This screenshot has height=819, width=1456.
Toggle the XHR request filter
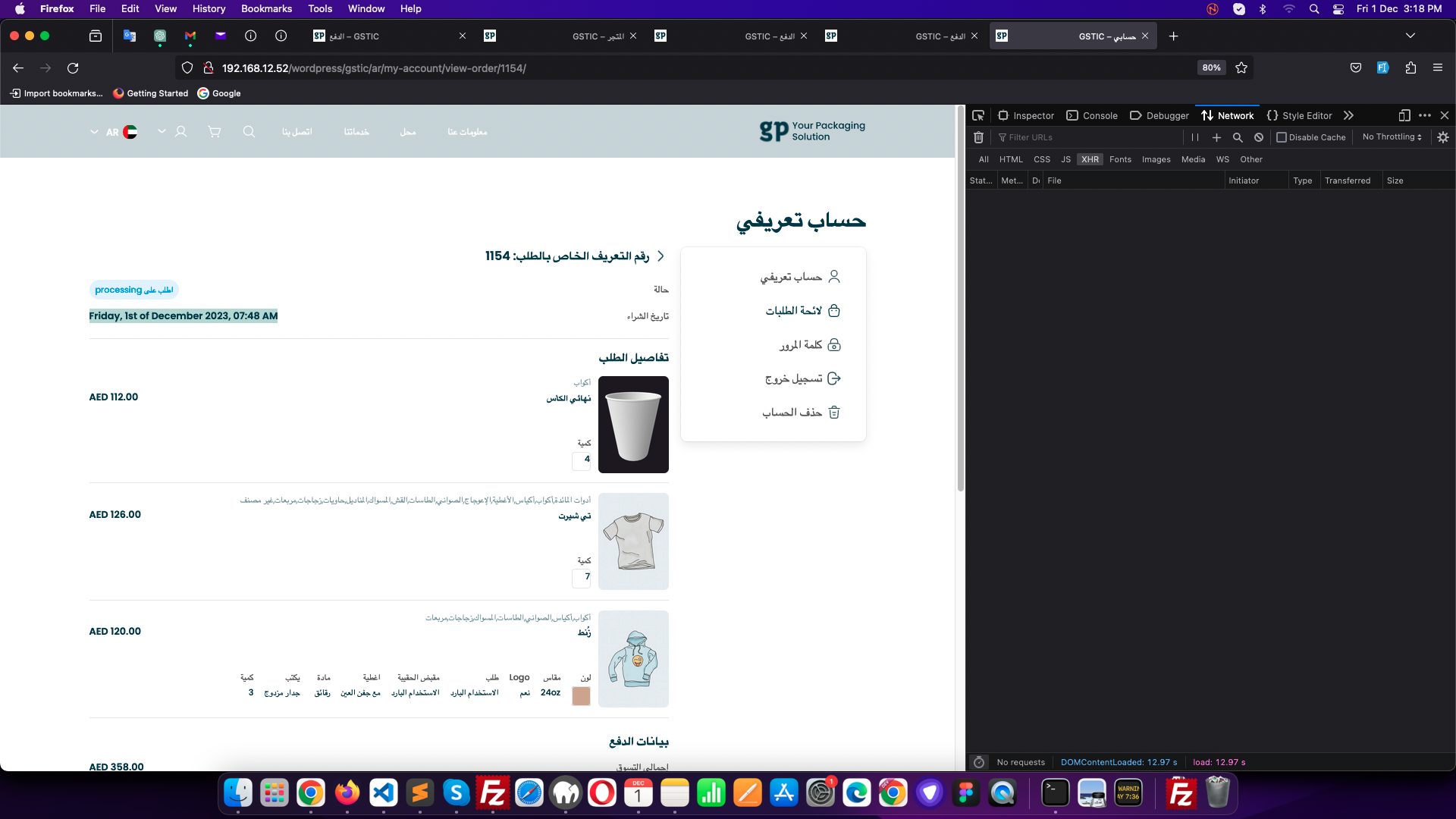tap(1090, 159)
